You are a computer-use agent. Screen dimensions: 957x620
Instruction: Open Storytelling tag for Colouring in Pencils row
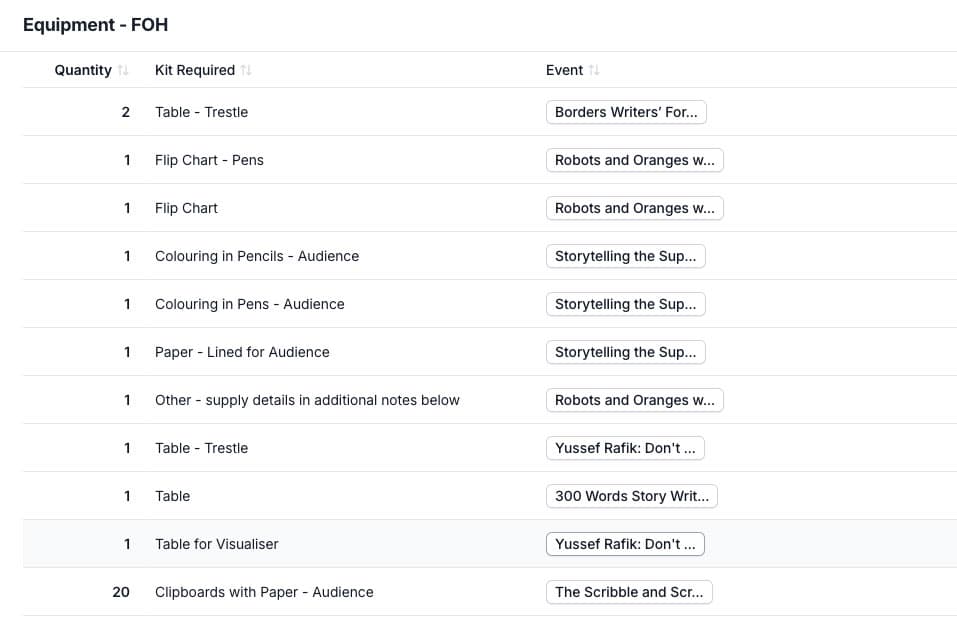[x=626, y=256]
